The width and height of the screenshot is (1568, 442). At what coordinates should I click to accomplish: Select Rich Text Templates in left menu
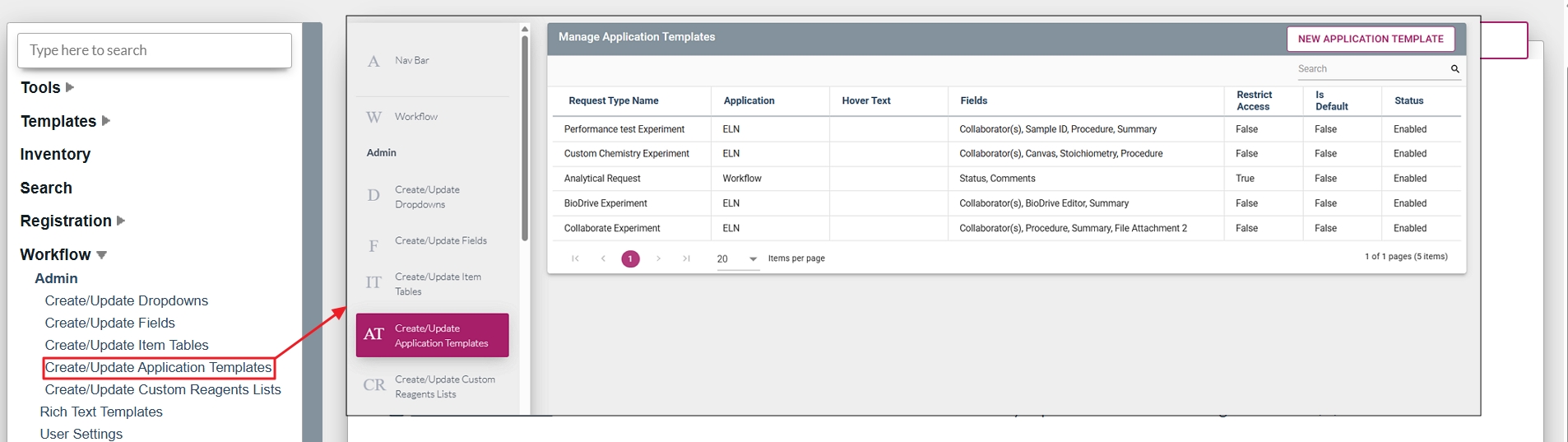(101, 412)
